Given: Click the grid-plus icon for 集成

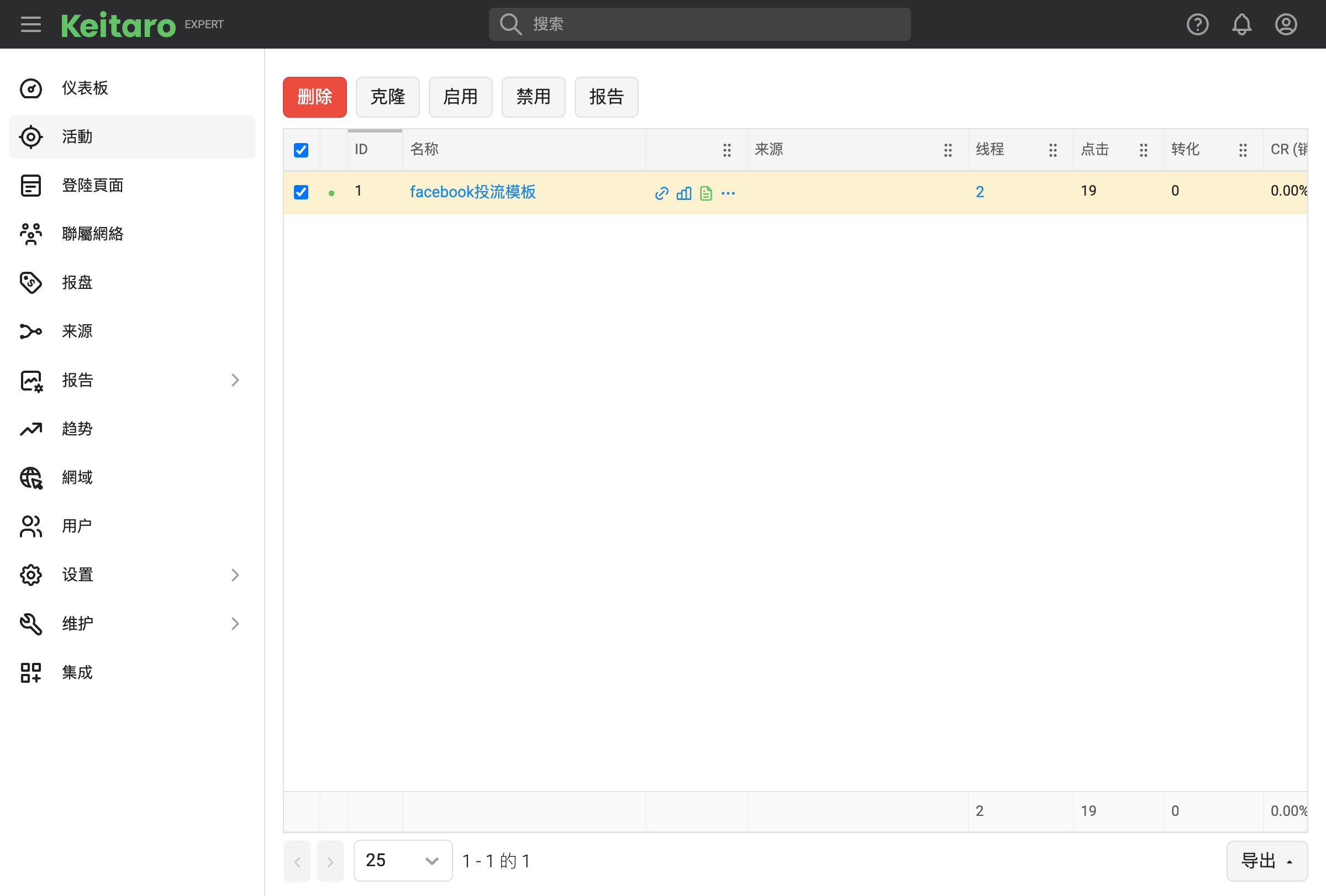Looking at the screenshot, I should click(x=31, y=672).
